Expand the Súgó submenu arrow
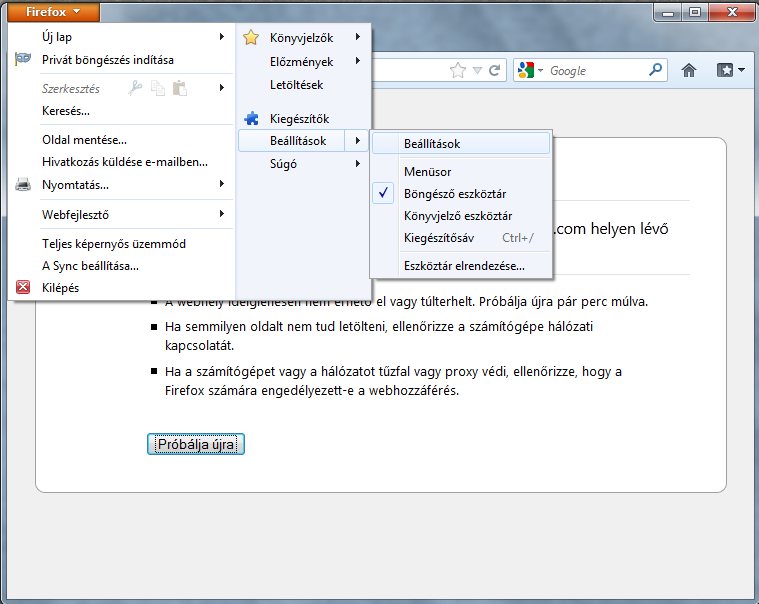Screen dimensions: 759x604 coord(358,164)
